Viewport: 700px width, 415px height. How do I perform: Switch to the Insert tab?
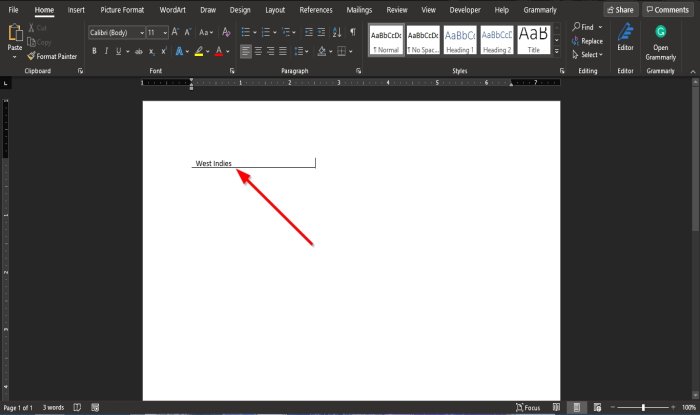click(x=76, y=9)
